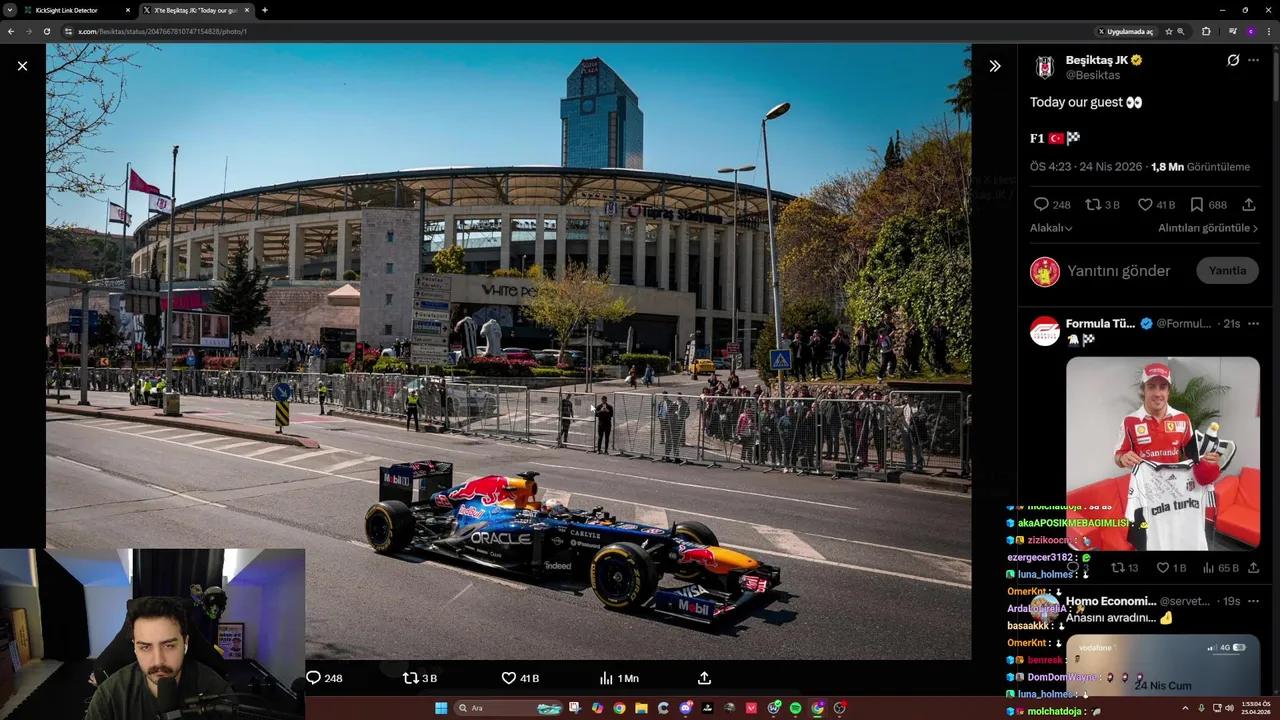The image size is (1280, 720).
Task: Open Spotify from the taskbar
Action: (x=795, y=708)
